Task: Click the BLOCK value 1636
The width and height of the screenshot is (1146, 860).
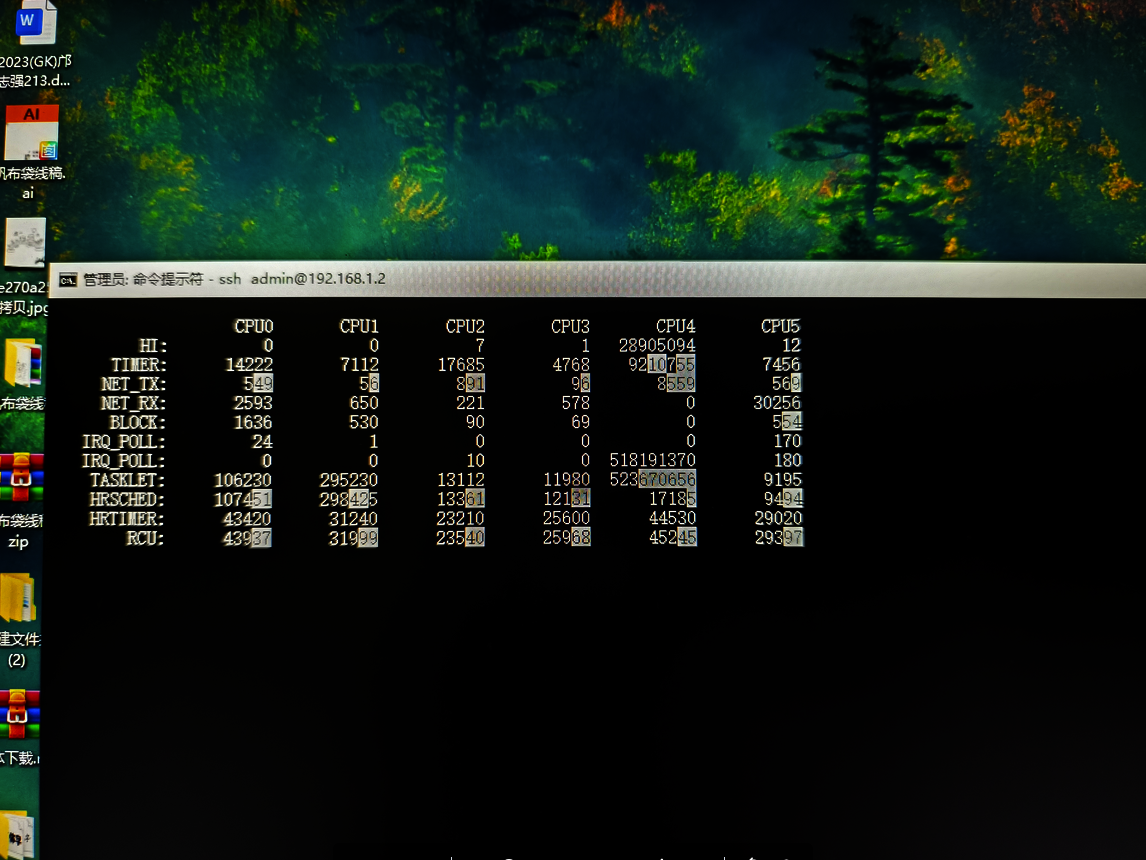Action: click(253, 422)
